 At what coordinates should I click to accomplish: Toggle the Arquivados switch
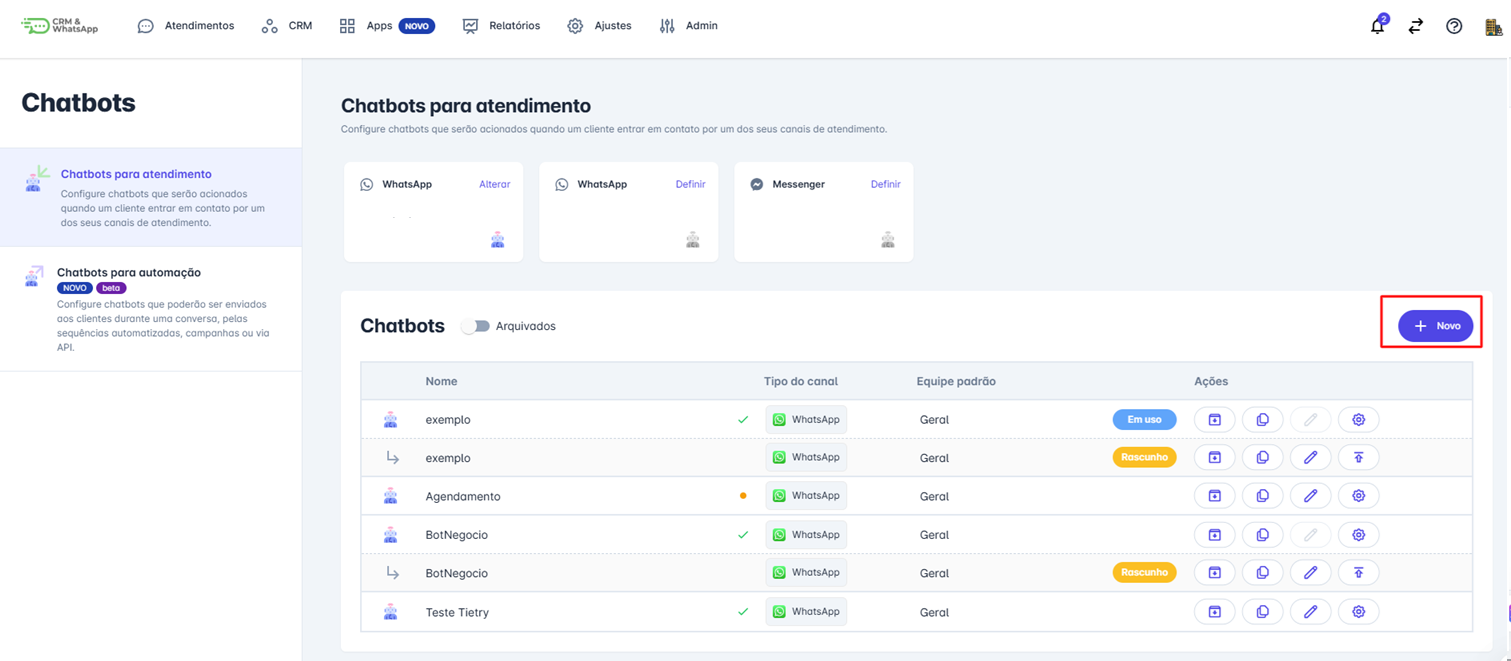(x=476, y=326)
